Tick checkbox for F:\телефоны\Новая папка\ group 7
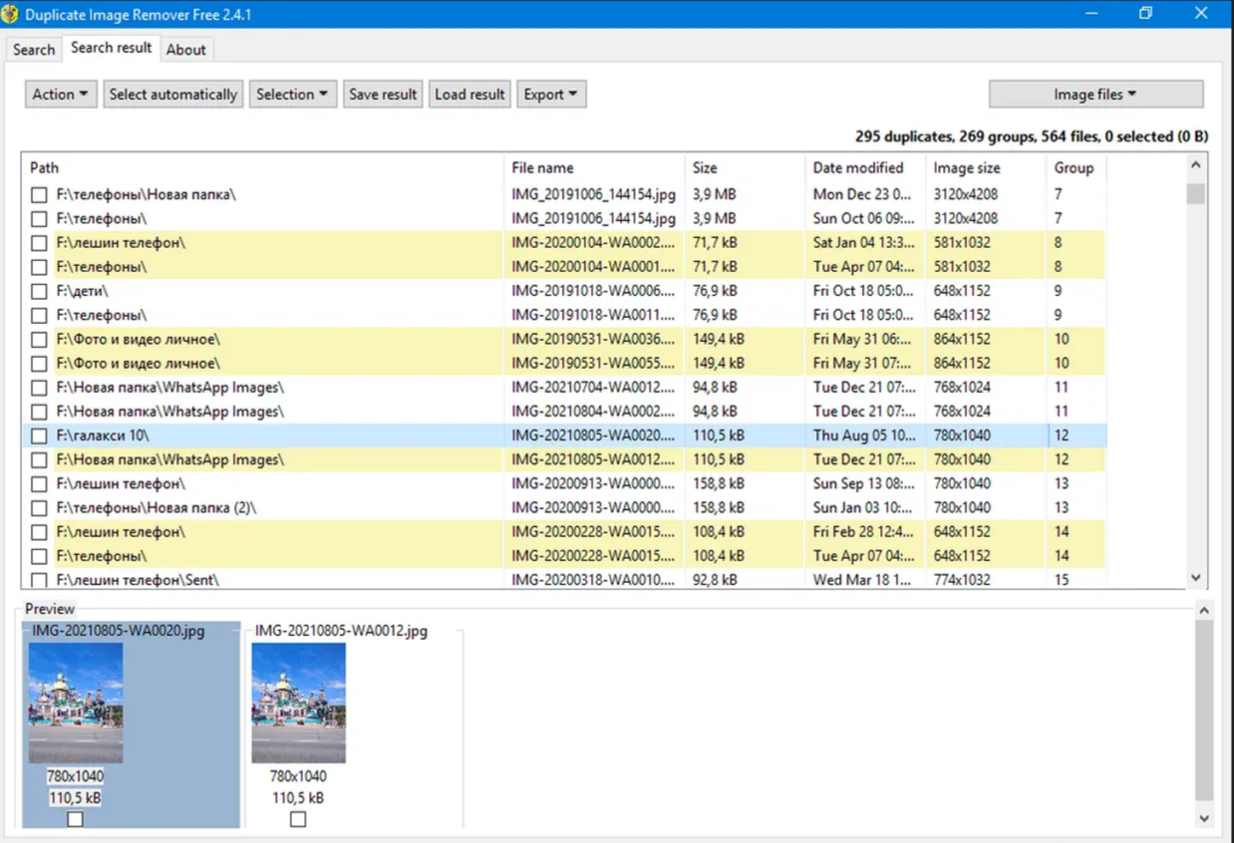The image size is (1234, 843). click(x=39, y=195)
